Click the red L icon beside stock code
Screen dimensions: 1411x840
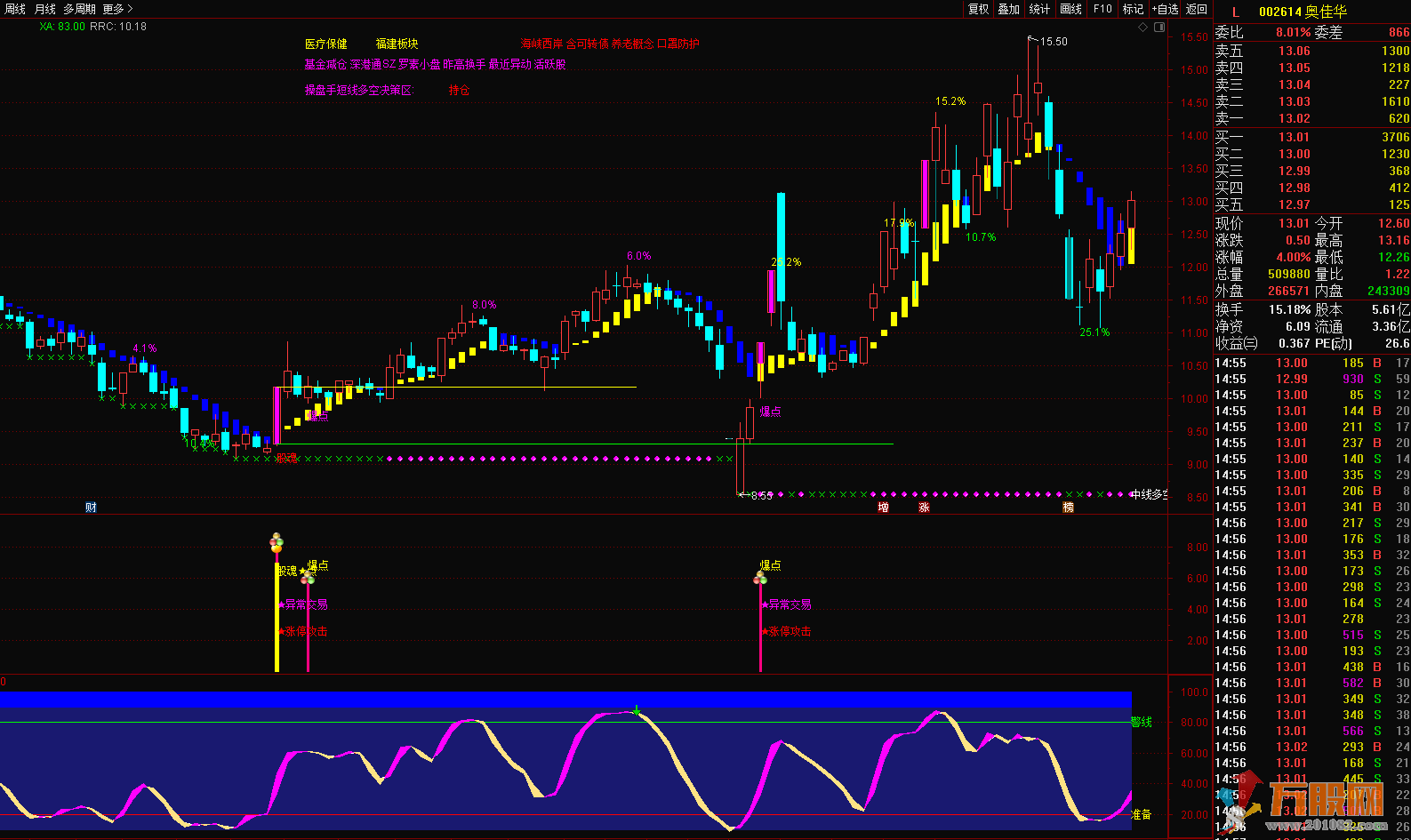tap(1235, 12)
